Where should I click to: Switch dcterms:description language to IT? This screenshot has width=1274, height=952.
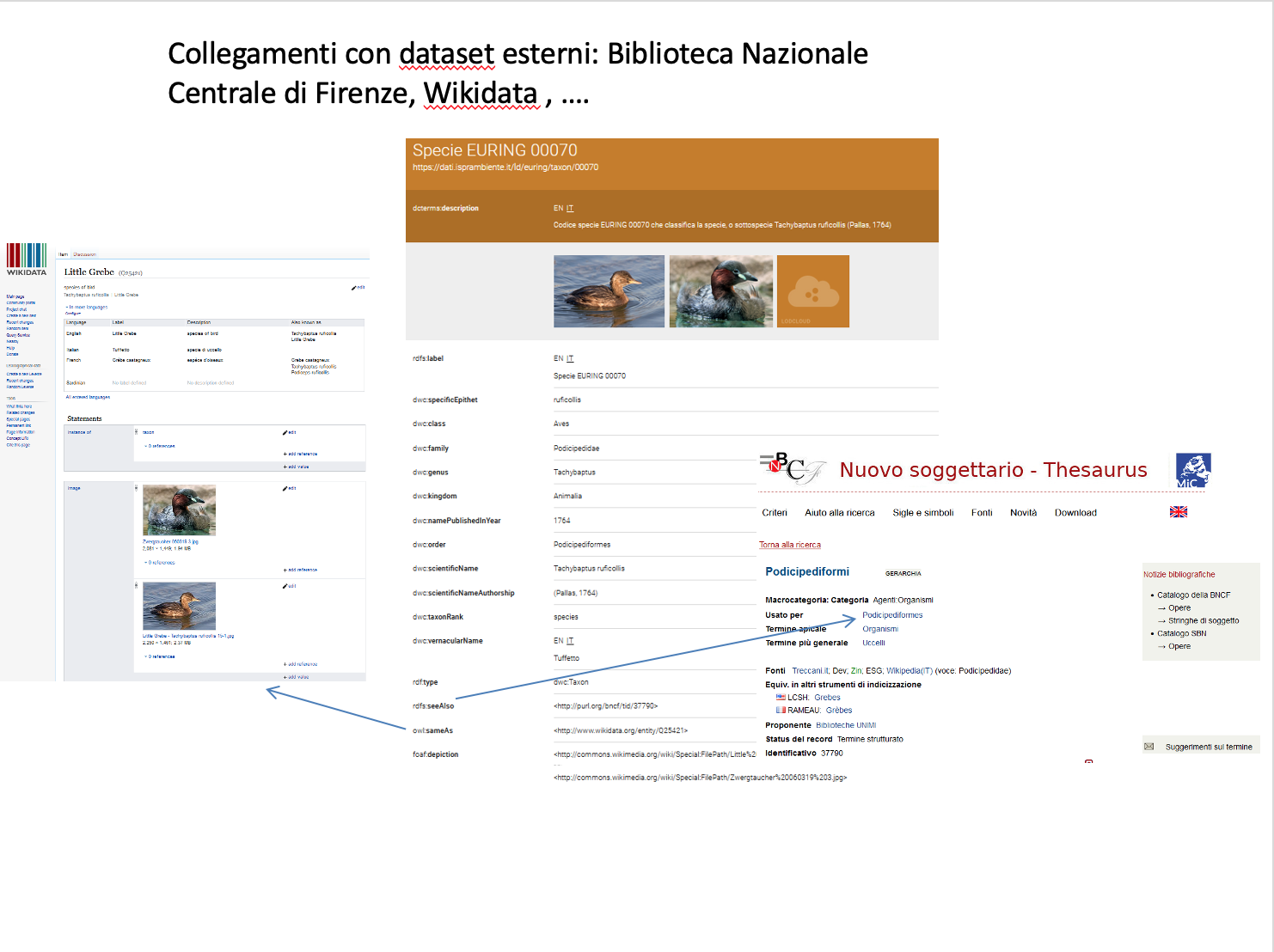click(570, 209)
